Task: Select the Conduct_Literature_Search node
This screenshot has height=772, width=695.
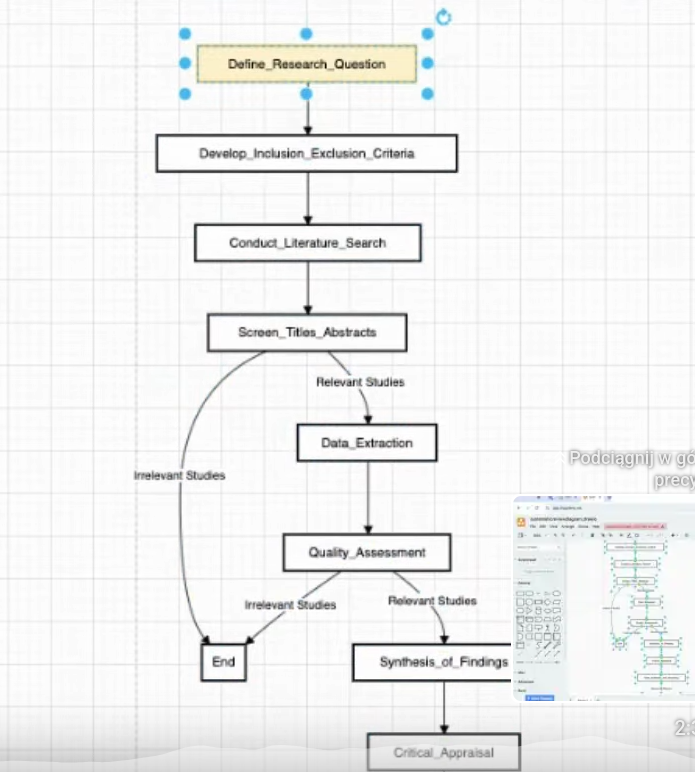Action: (x=306, y=243)
